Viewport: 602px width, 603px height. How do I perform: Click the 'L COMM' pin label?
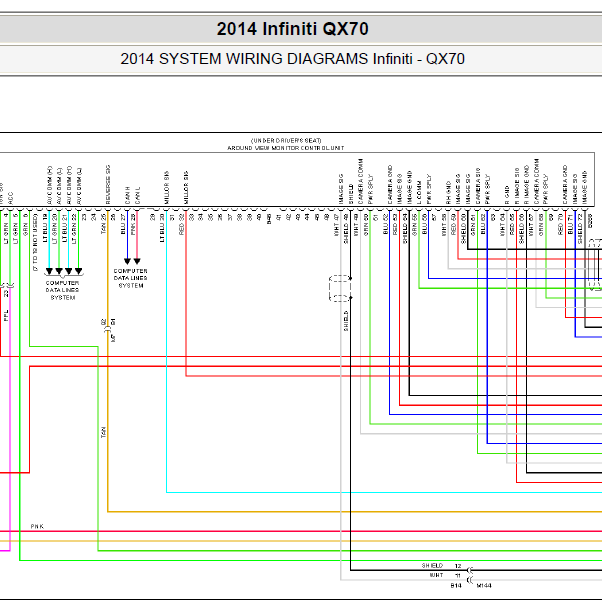point(419,193)
